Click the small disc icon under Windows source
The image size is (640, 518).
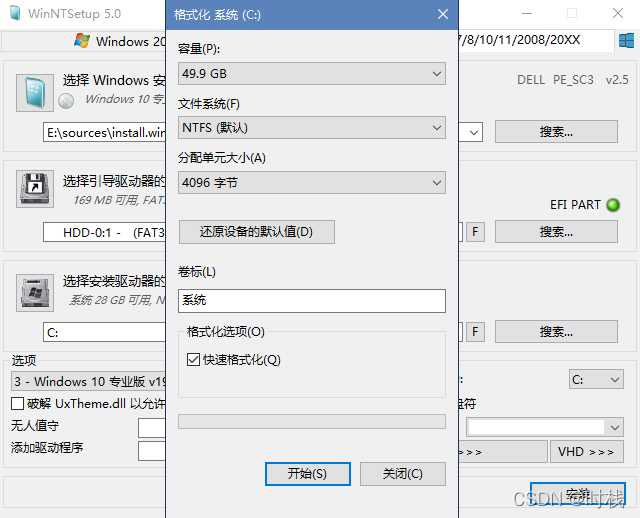66,101
